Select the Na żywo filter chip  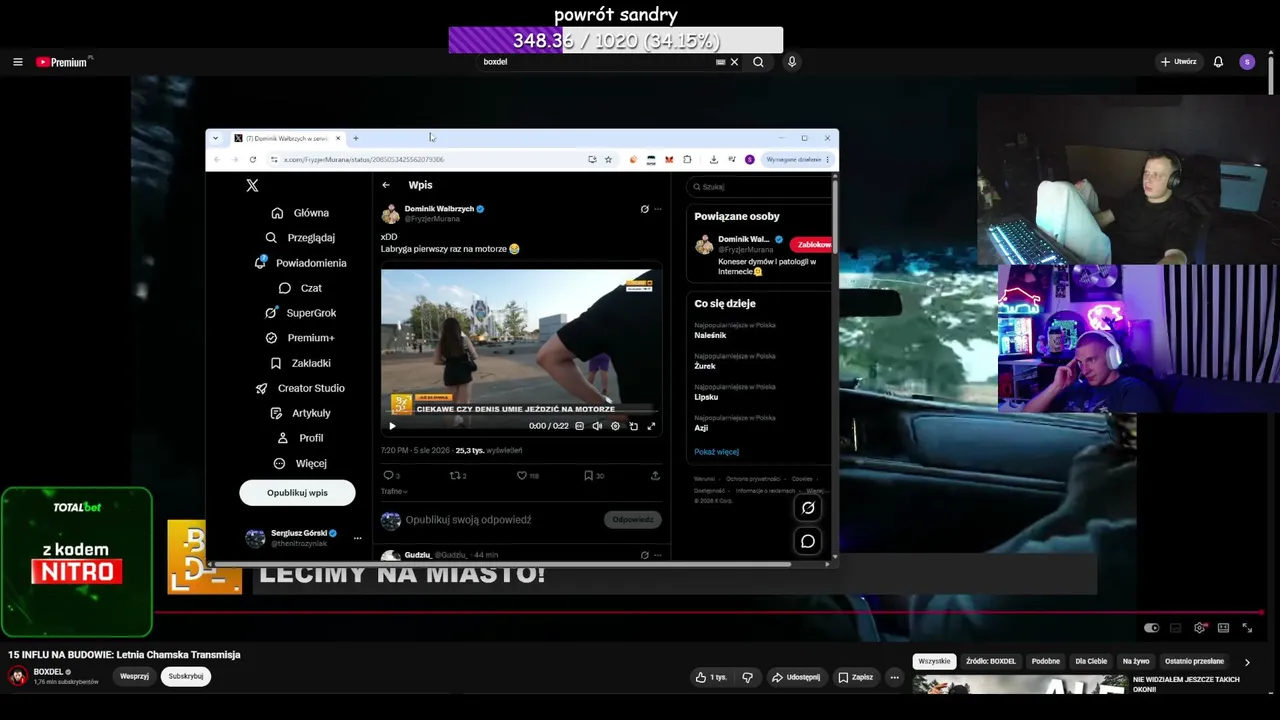pos(1136,661)
